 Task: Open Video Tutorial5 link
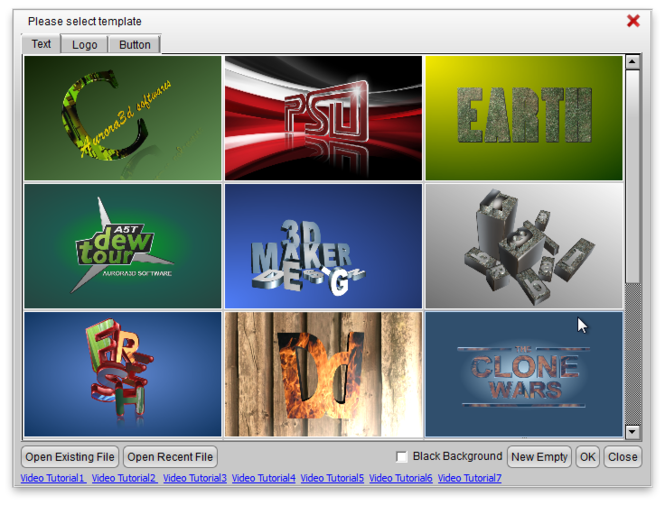pyautogui.click(x=332, y=478)
